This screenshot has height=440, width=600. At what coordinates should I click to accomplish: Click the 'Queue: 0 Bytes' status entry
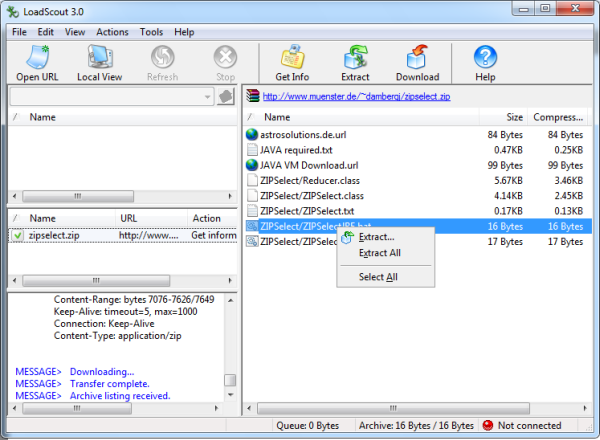pos(308,425)
